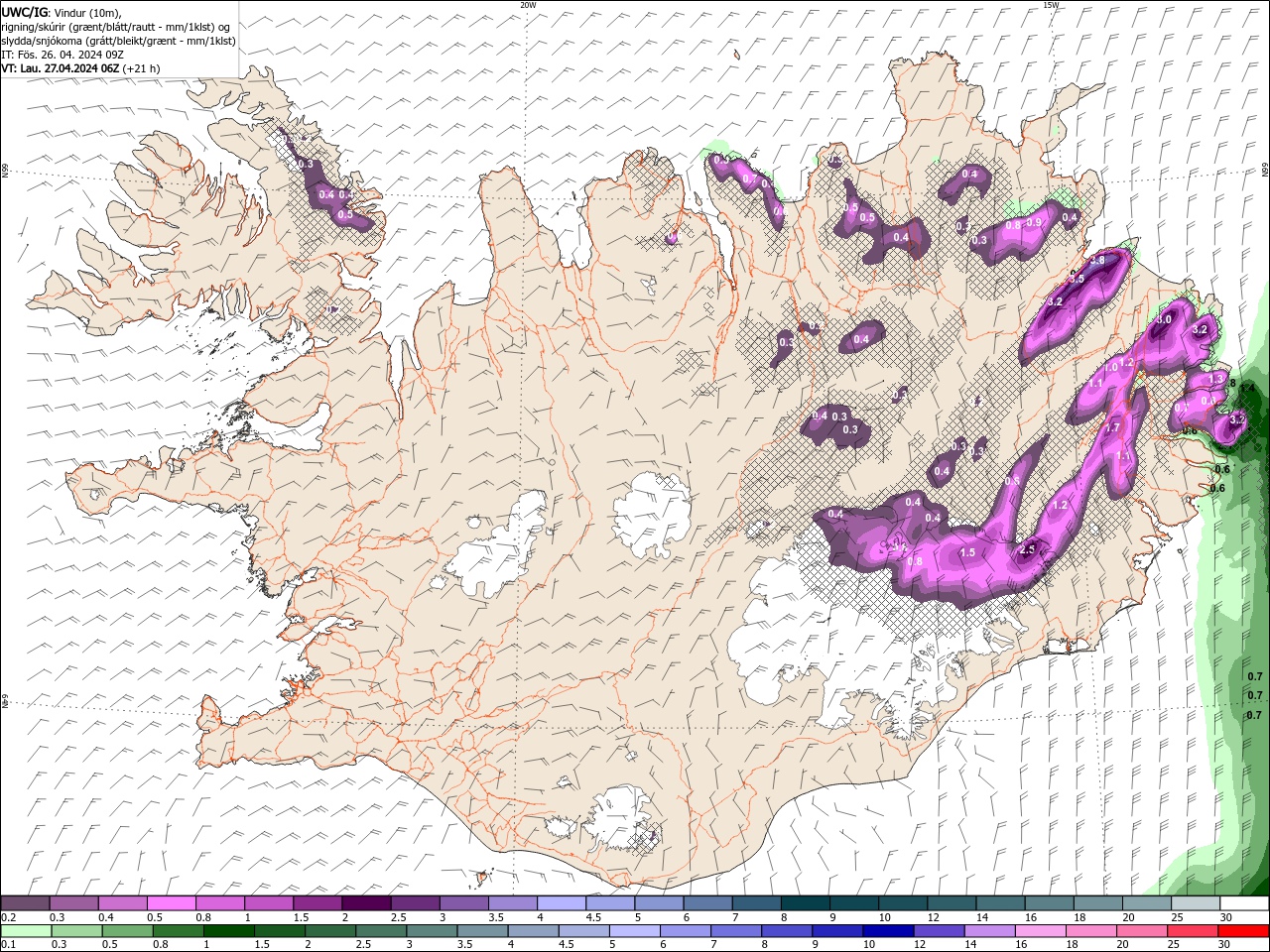Click the dark mauve 0.2 snow legend swatch
Image resolution: width=1270 pixels, height=952 pixels.
[25, 903]
